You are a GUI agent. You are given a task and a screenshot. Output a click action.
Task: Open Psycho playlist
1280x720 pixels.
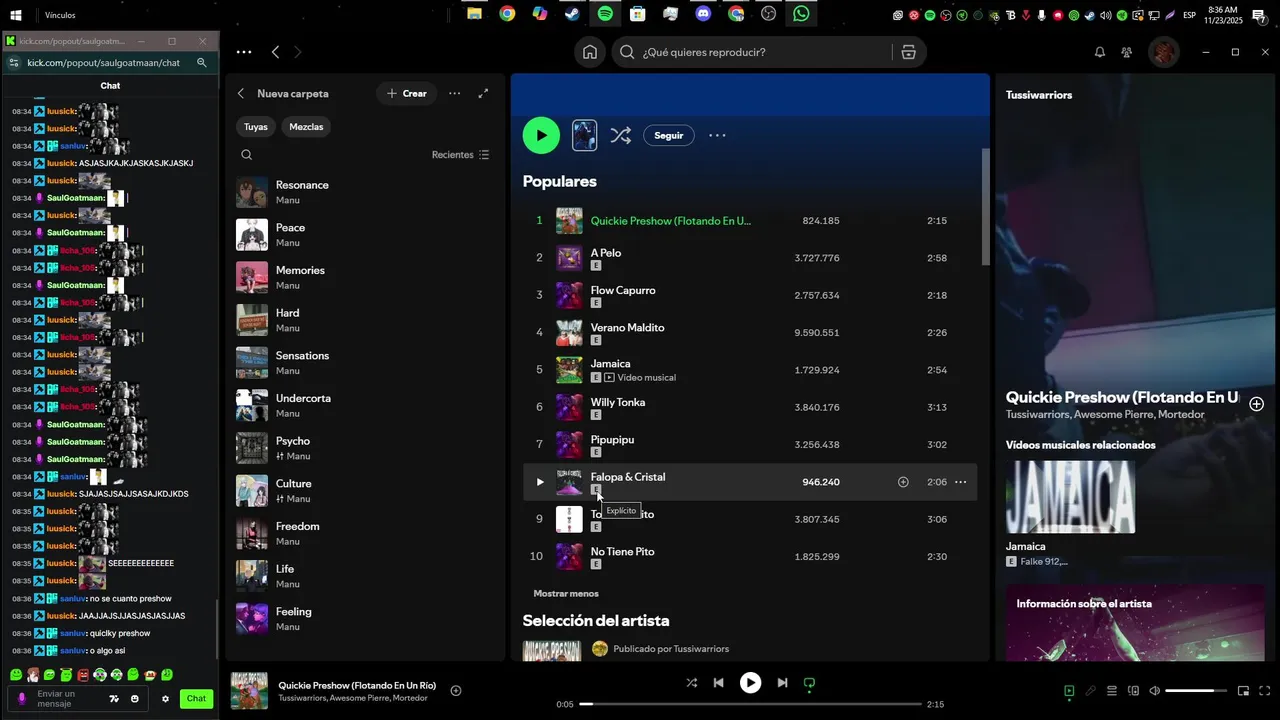(x=365, y=448)
